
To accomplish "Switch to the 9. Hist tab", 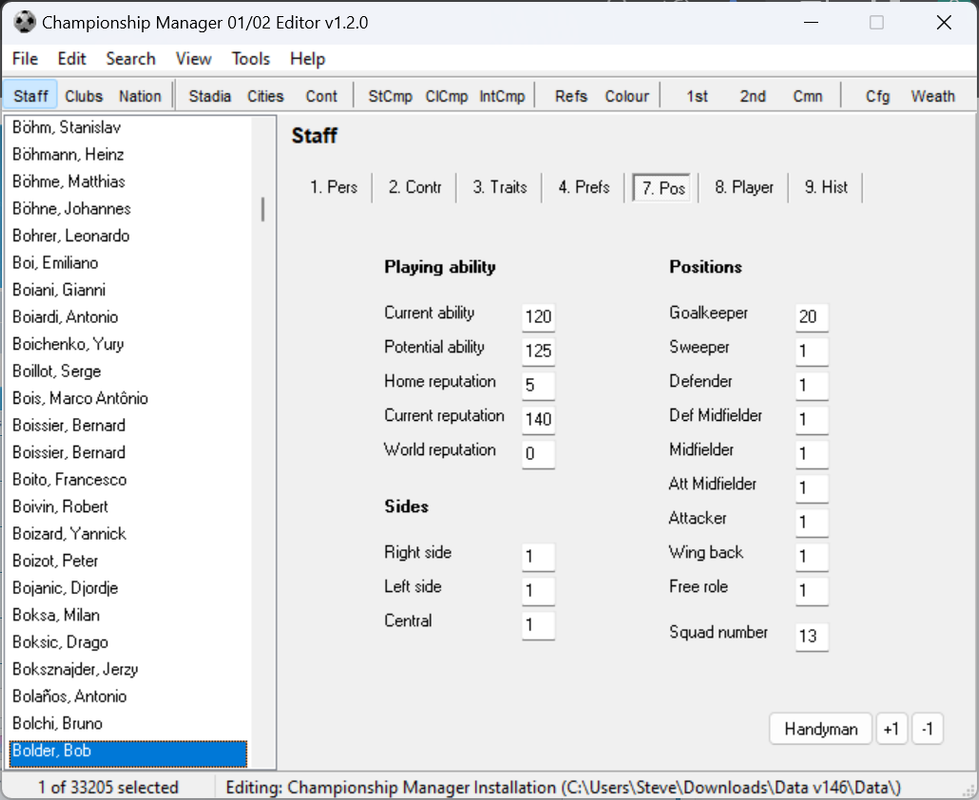I will pos(826,187).
